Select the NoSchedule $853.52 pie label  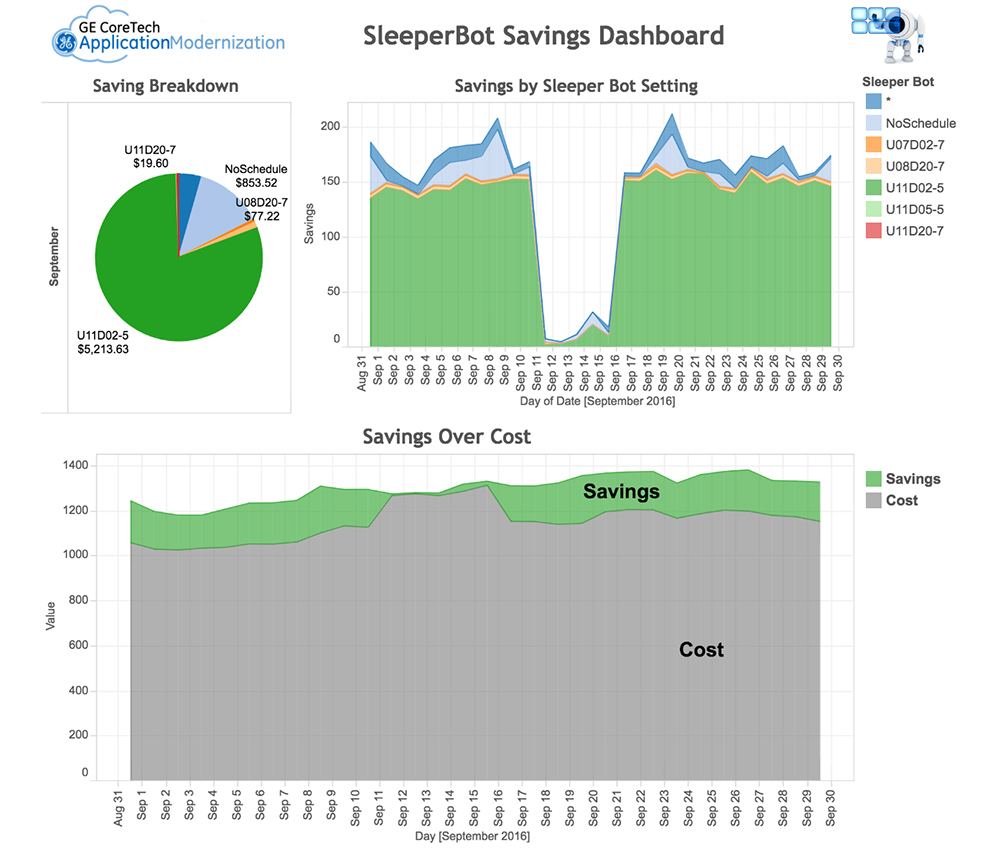click(256, 176)
